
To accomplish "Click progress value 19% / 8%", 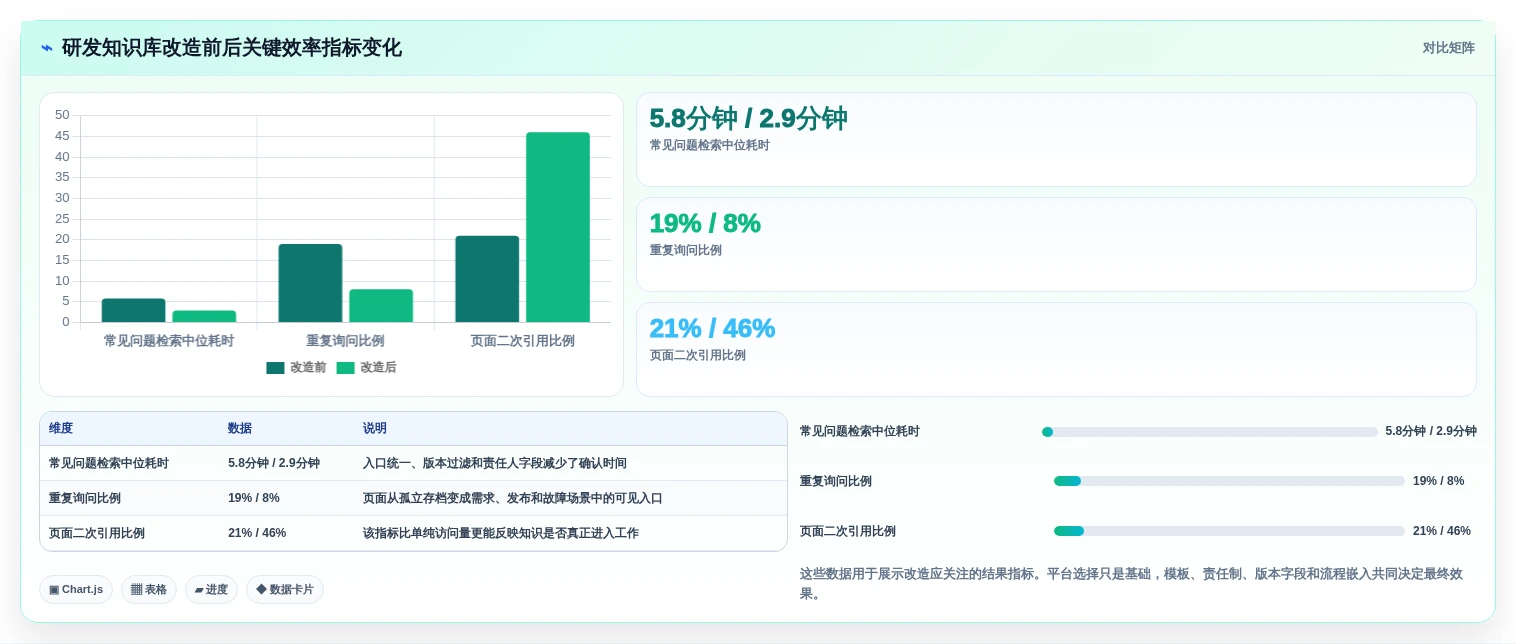I will [1438, 481].
